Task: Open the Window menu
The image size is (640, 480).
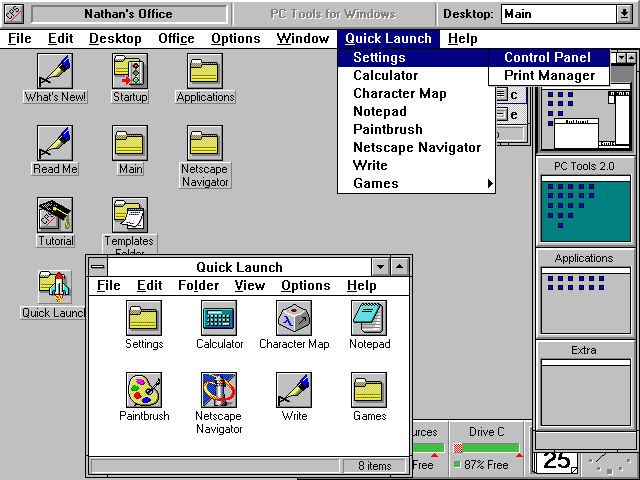Action: tap(303, 38)
